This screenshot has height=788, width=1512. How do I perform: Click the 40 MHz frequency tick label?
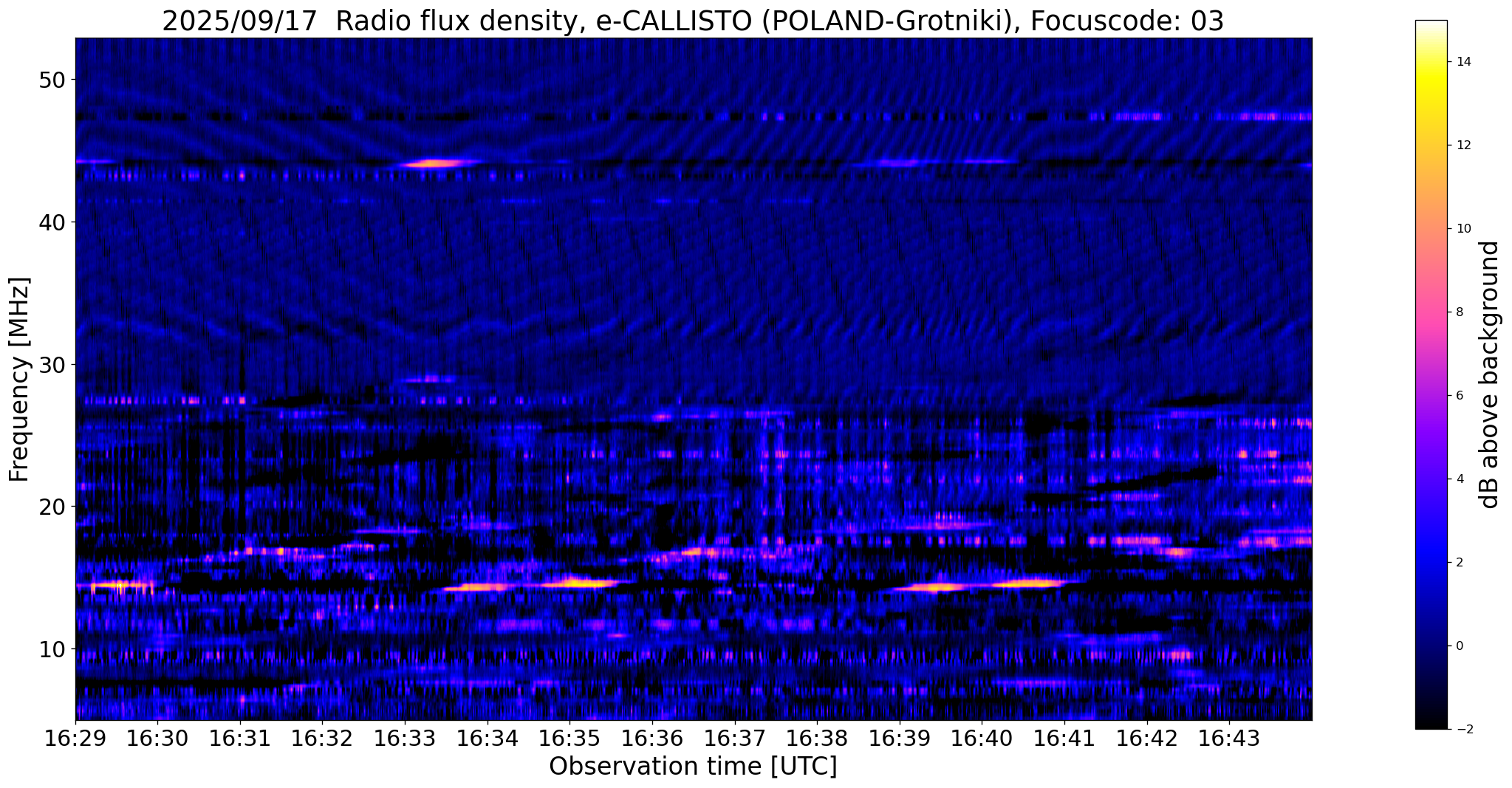tap(52, 222)
